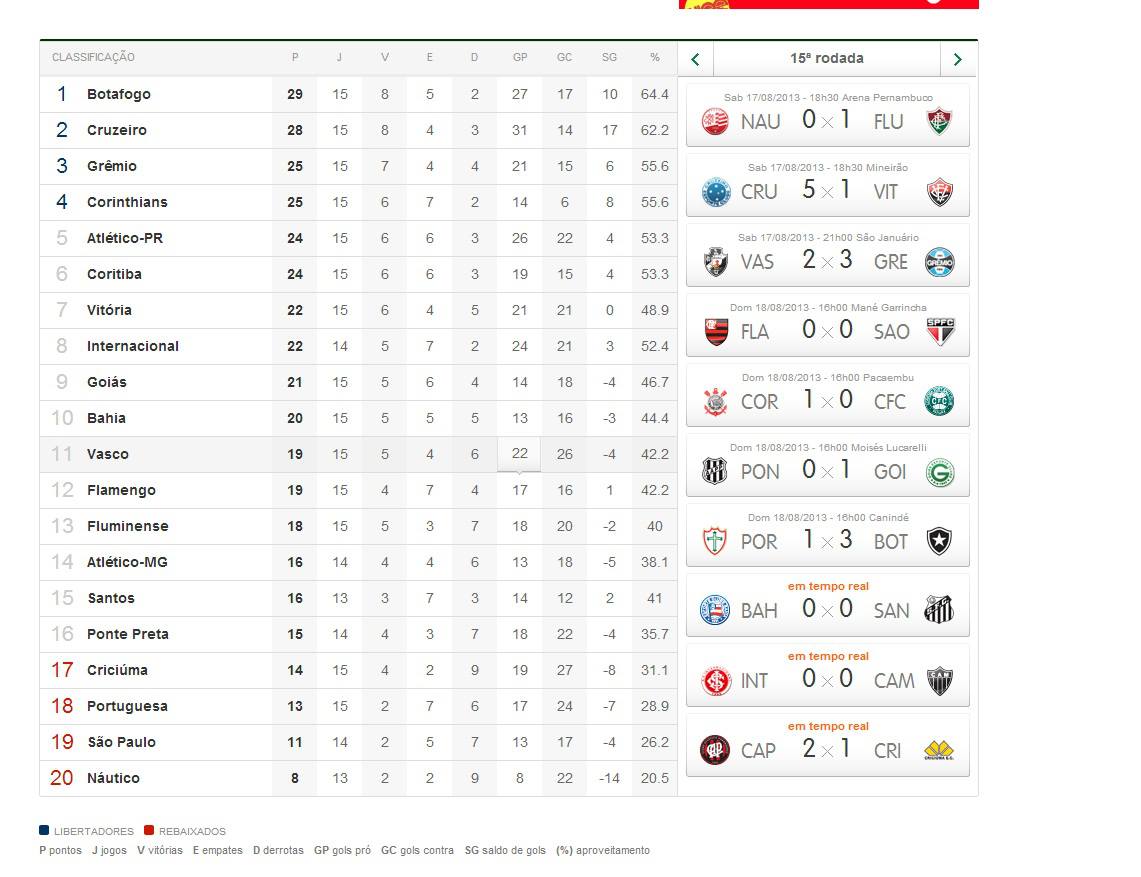Open 'em tempo real' for BAH x SAN
1141x877 pixels.
(828, 586)
